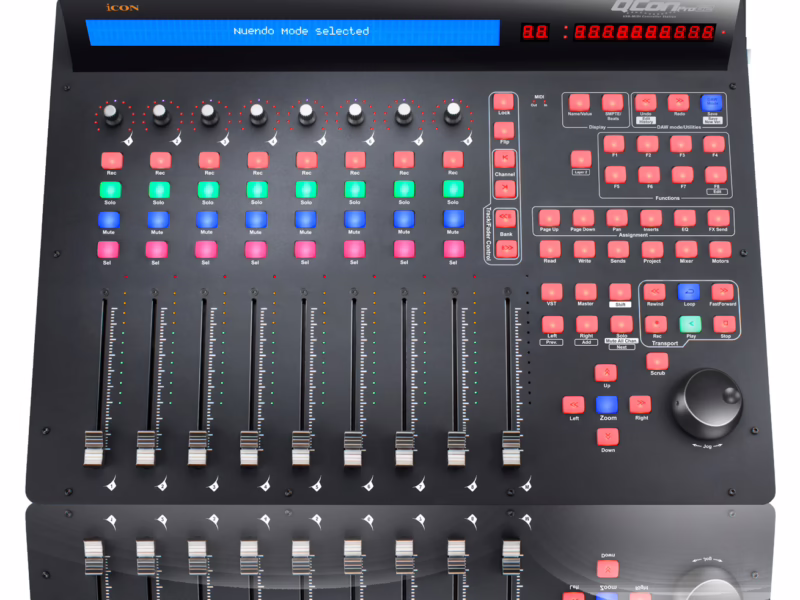Tap the Left arrow beside Zoom
Screen dimensions: 800x600
tap(573, 405)
